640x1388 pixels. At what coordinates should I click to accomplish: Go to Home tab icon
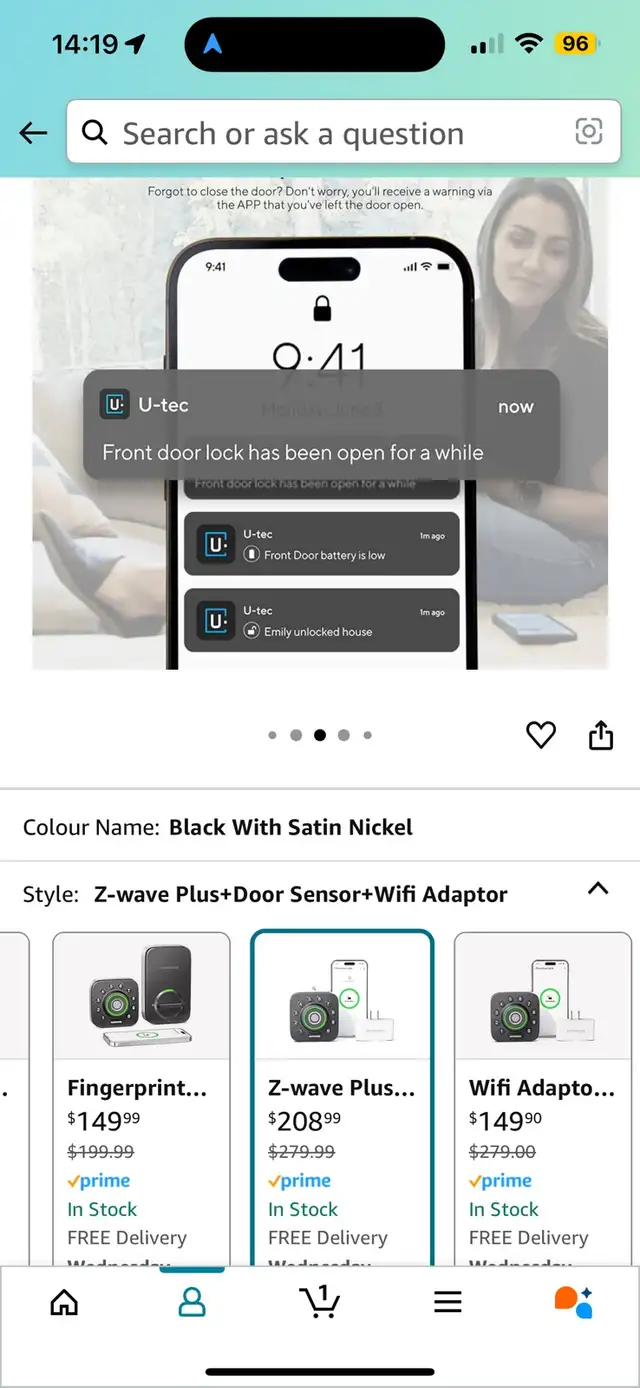(64, 1301)
